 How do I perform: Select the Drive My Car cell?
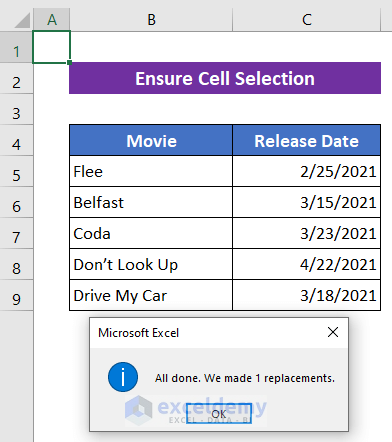pos(151,295)
